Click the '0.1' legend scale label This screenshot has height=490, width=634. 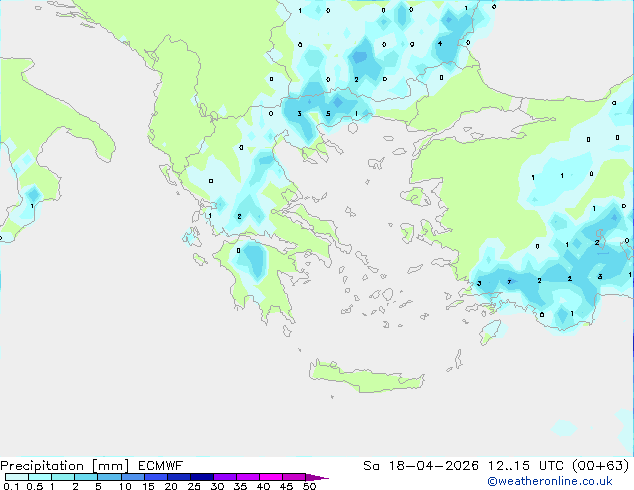11,486
